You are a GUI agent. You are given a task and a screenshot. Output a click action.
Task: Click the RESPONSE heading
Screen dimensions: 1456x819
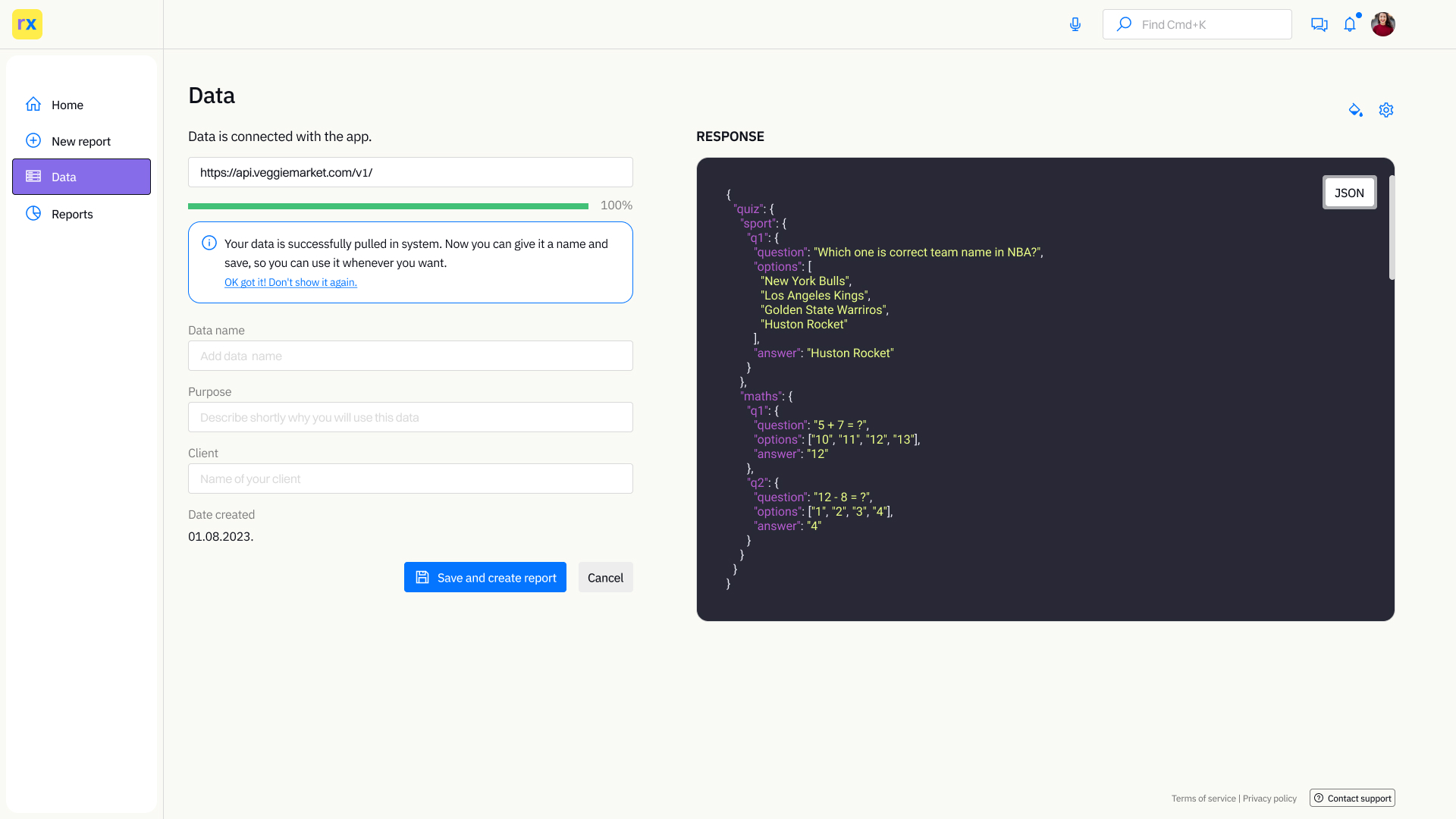click(730, 136)
